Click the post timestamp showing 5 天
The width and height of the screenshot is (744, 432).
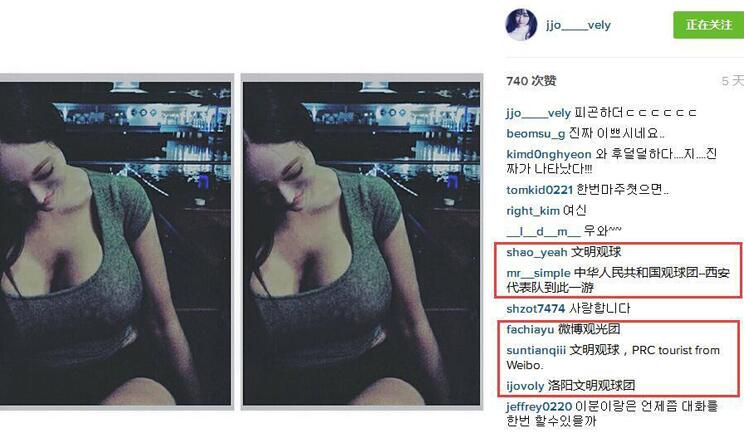733,81
